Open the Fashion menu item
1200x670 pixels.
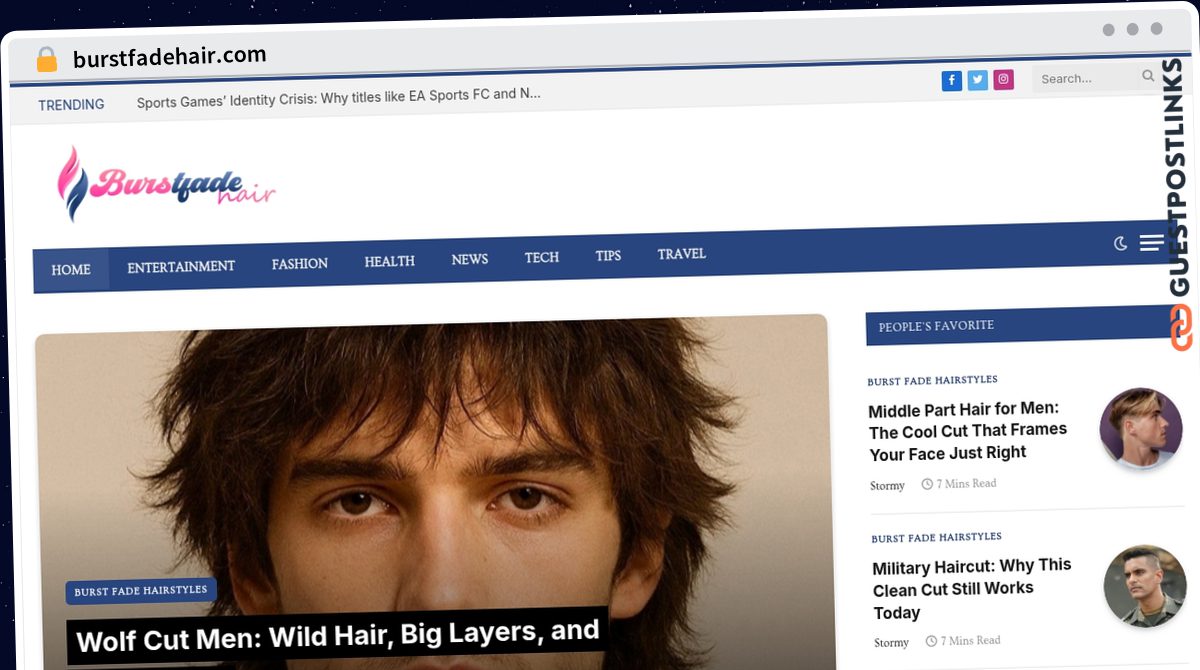pos(300,264)
